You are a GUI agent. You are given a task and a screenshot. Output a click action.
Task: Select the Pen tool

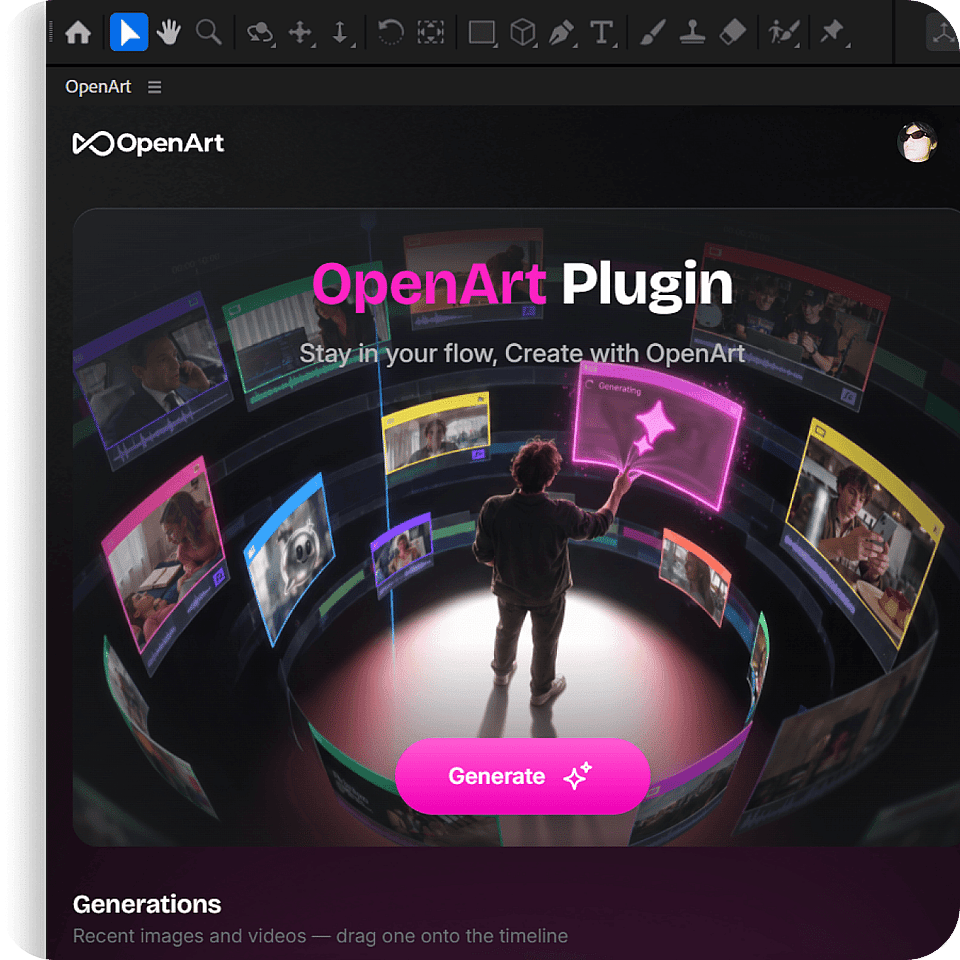coord(562,32)
